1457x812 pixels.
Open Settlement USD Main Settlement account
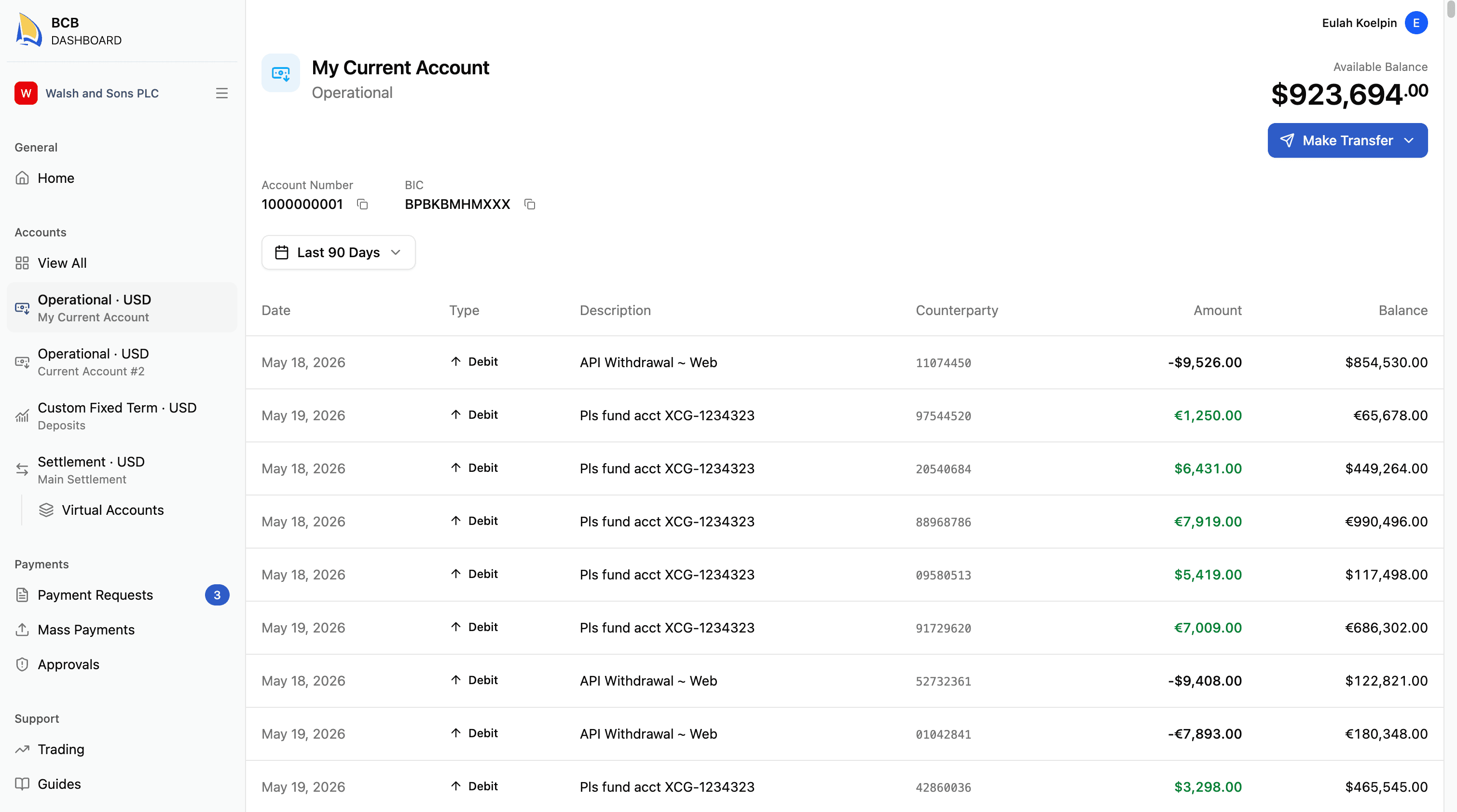(x=122, y=470)
